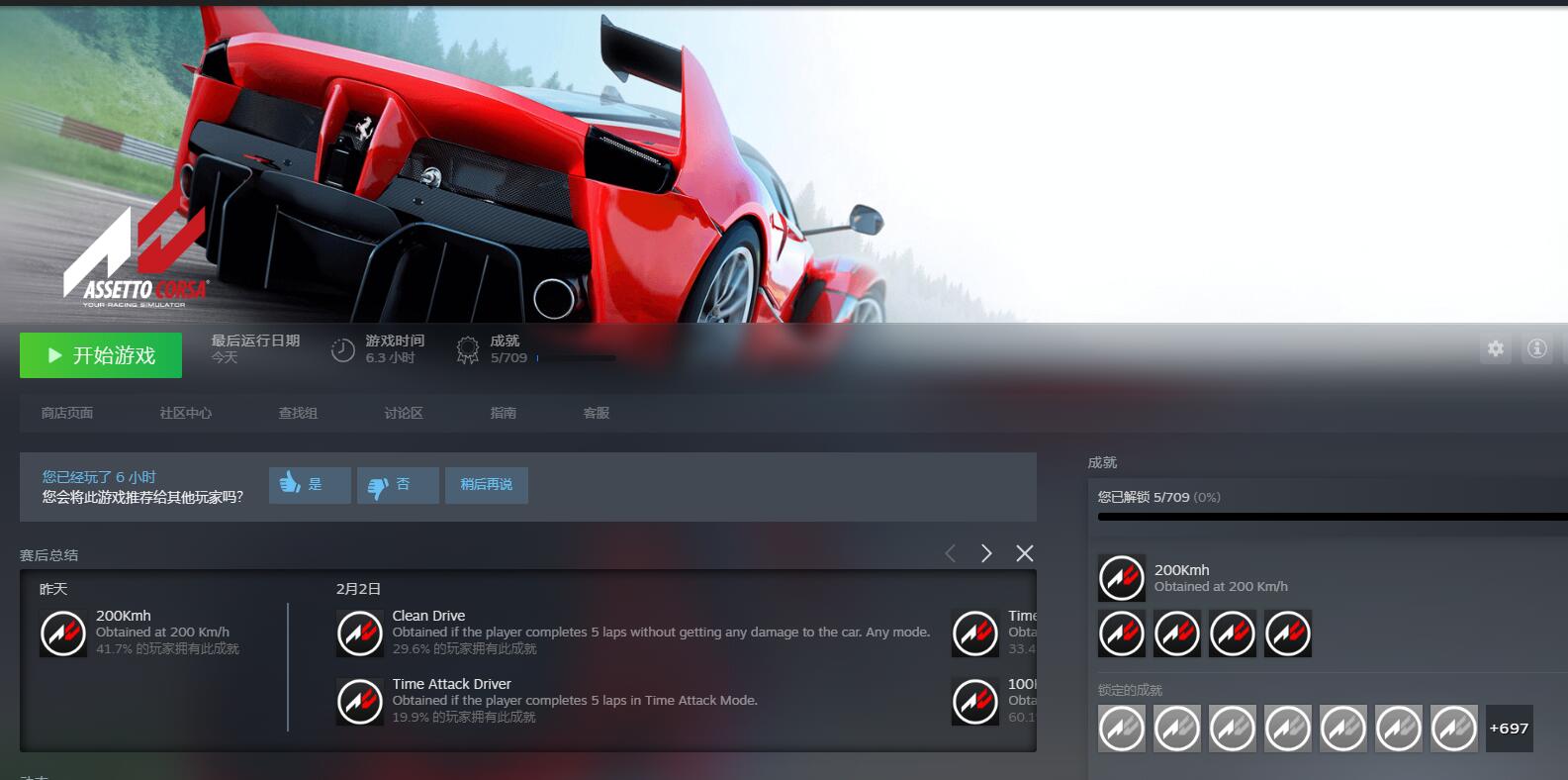Click the 您已解锁 5/709 progress bar
Viewport: 1568px width, 780px height.
[x=1333, y=517]
